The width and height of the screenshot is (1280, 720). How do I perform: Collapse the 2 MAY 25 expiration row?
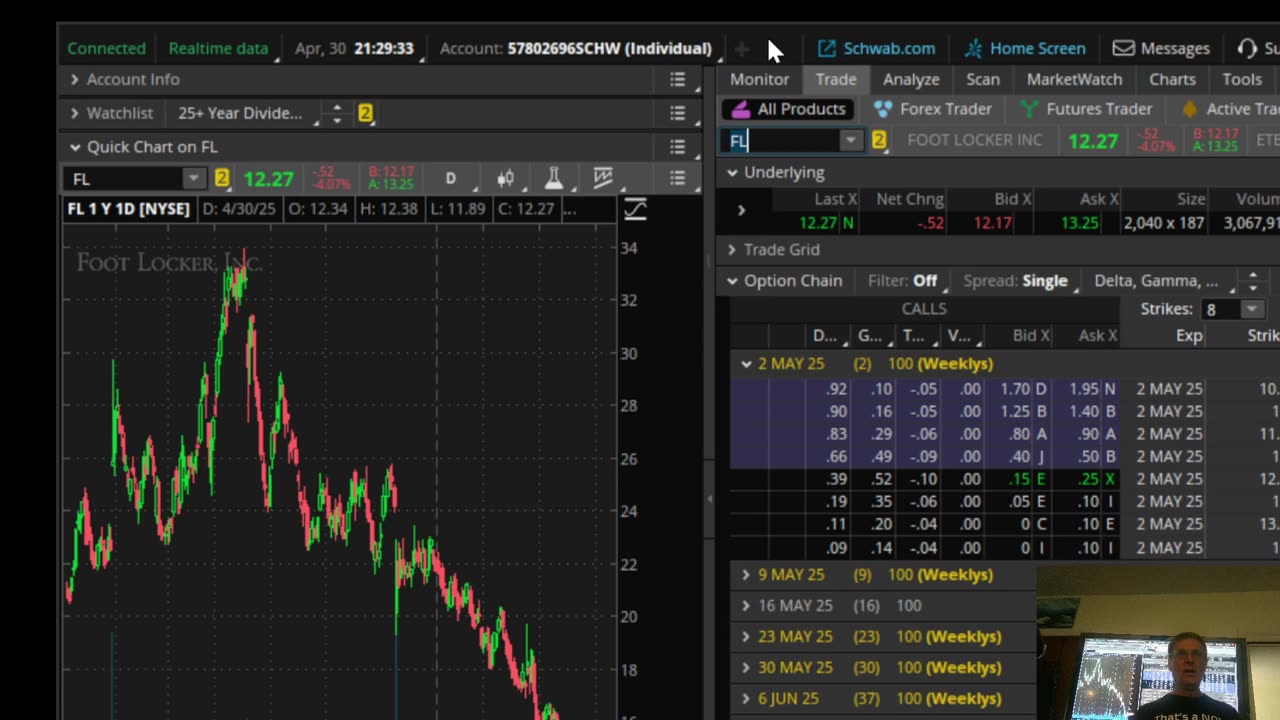[746, 364]
